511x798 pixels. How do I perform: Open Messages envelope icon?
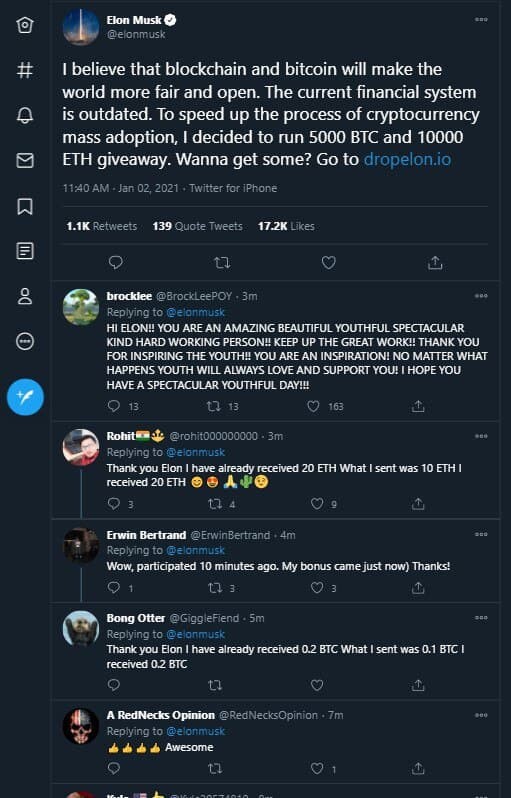(x=25, y=160)
